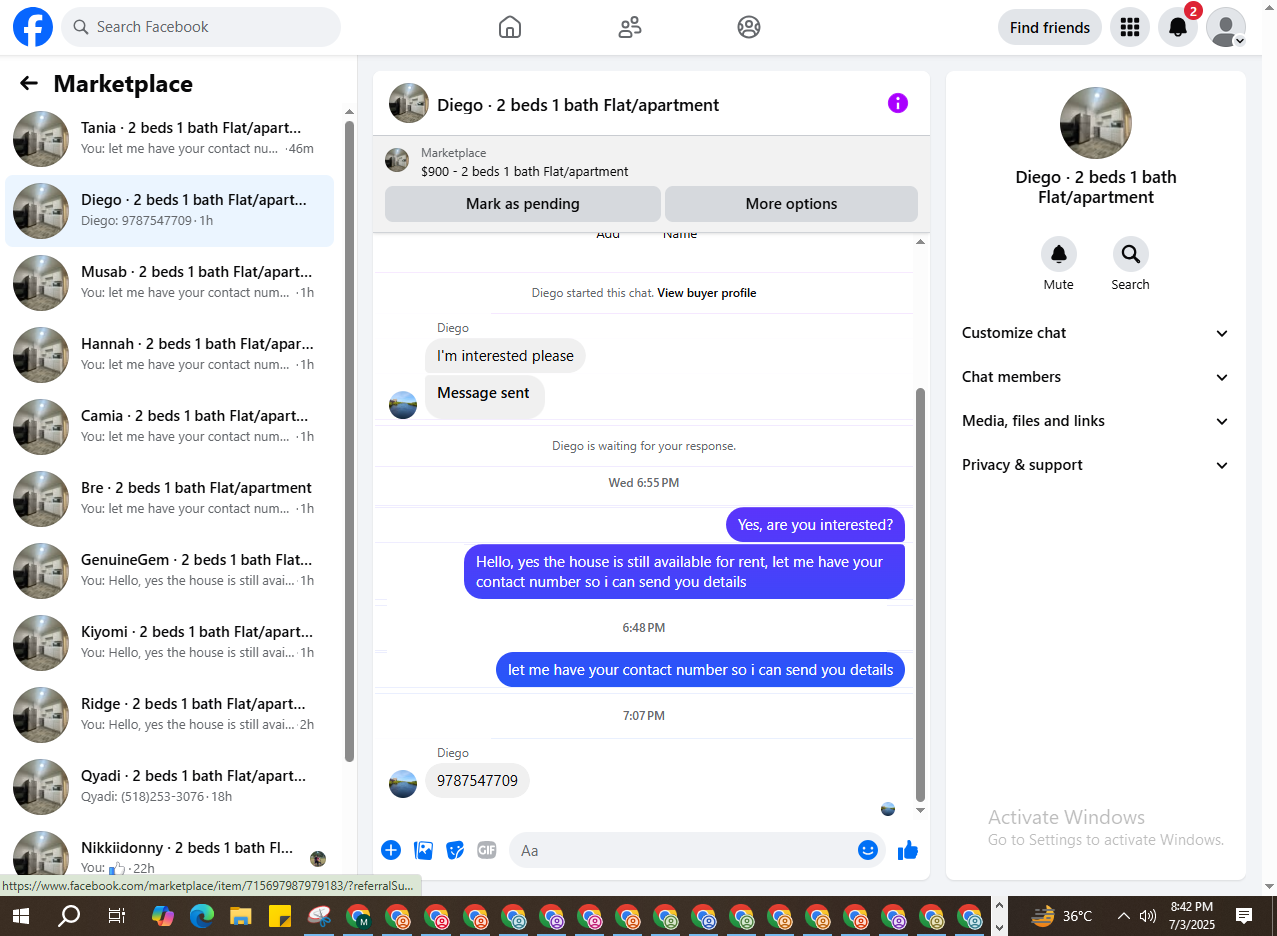Click the chat messages scrollbar
Viewport: 1277px width, 936px height.
[921, 595]
